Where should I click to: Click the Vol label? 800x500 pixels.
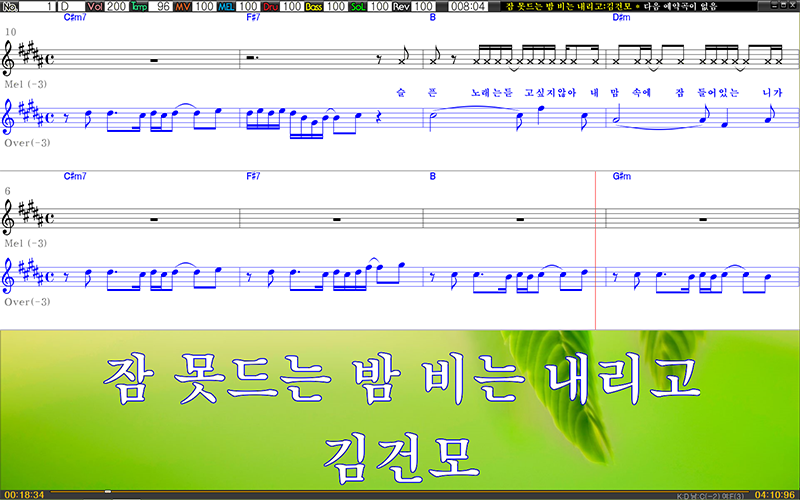point(95,6)
